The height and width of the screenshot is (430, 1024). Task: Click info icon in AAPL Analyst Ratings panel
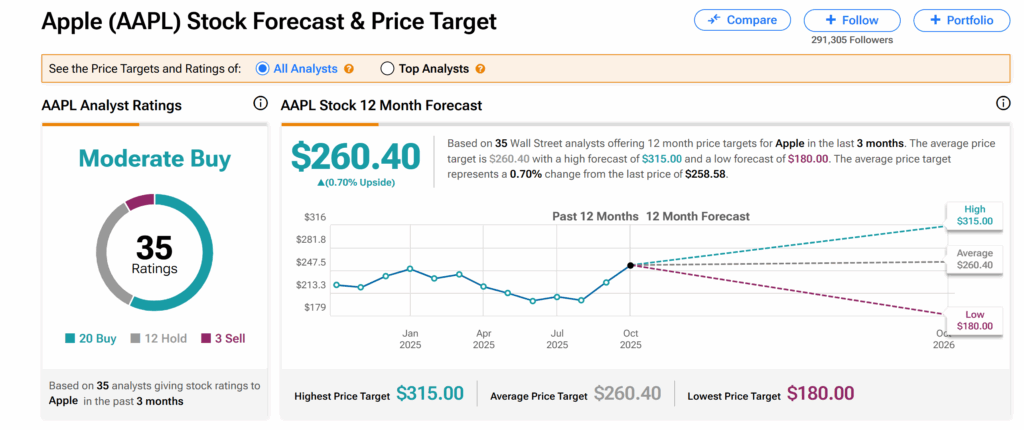pos(261,104)
